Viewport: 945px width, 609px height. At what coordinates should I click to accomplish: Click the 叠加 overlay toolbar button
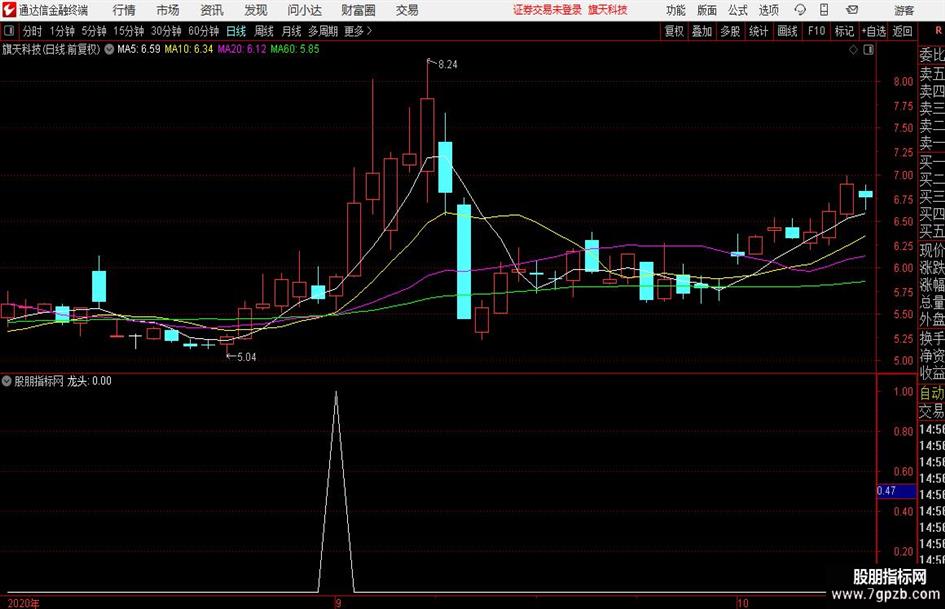click(x=702, y=31)
